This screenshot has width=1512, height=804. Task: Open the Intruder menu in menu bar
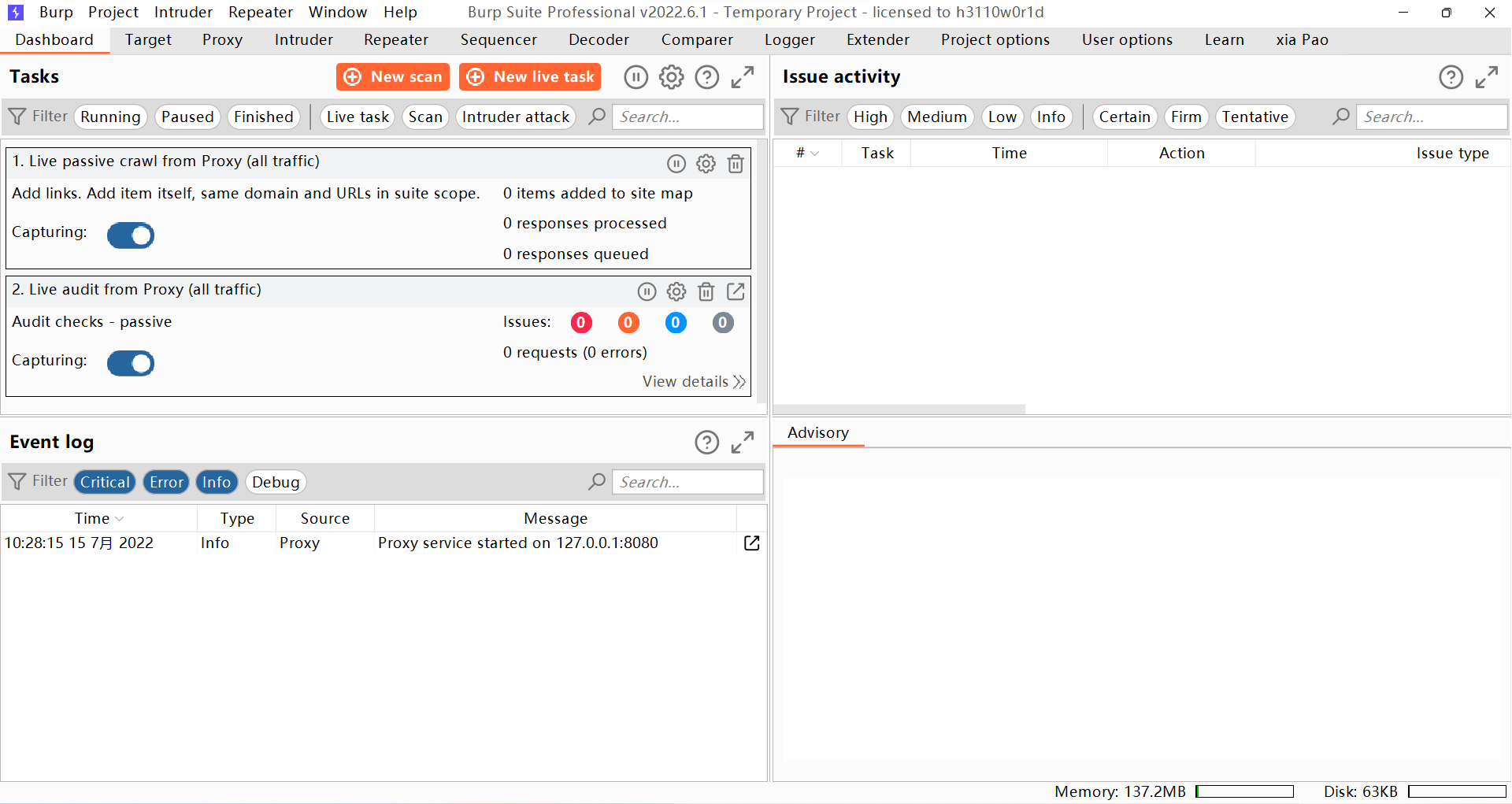(x=183, y=13)
